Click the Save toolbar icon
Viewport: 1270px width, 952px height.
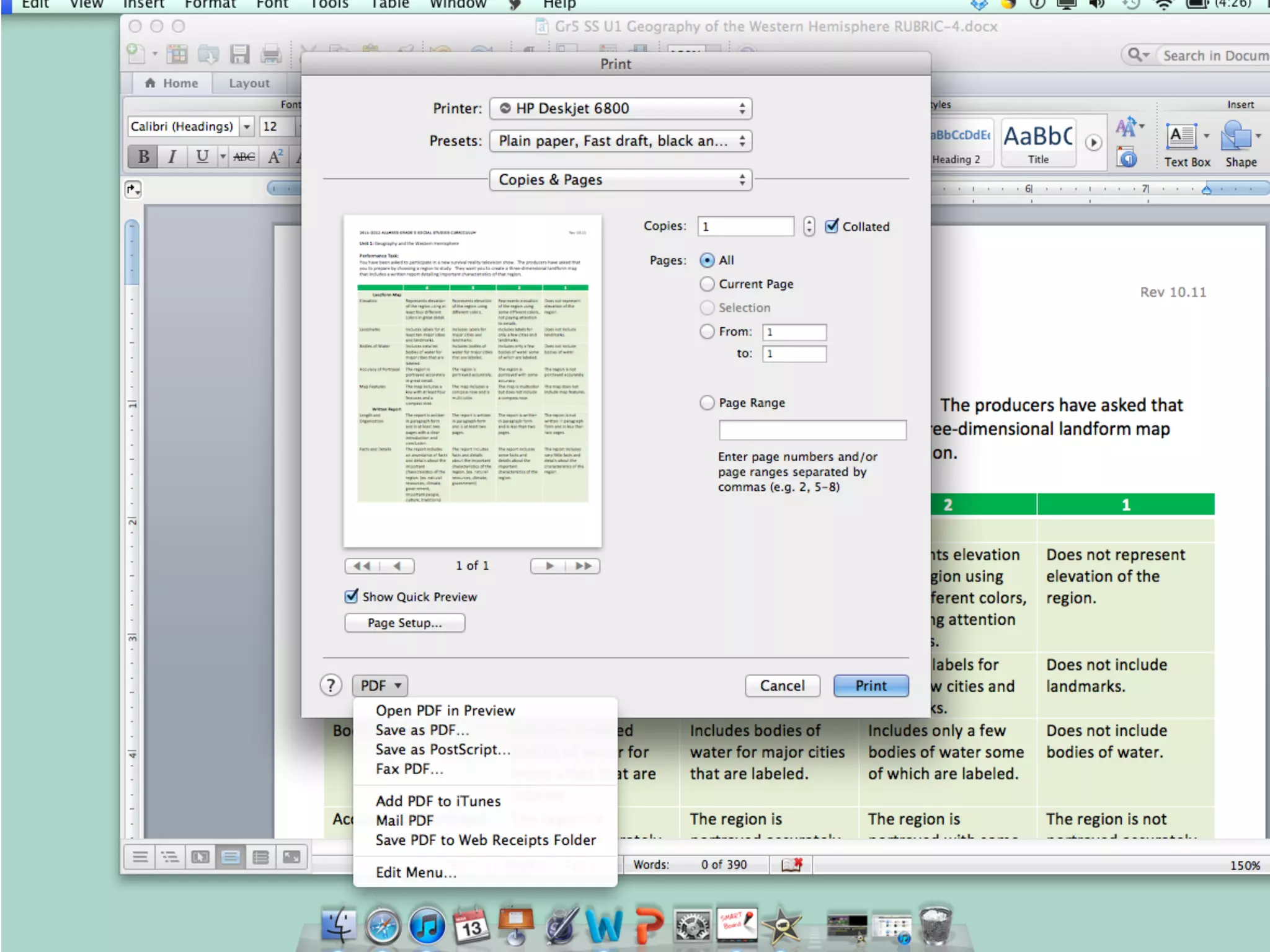click(x=239, y=55)
